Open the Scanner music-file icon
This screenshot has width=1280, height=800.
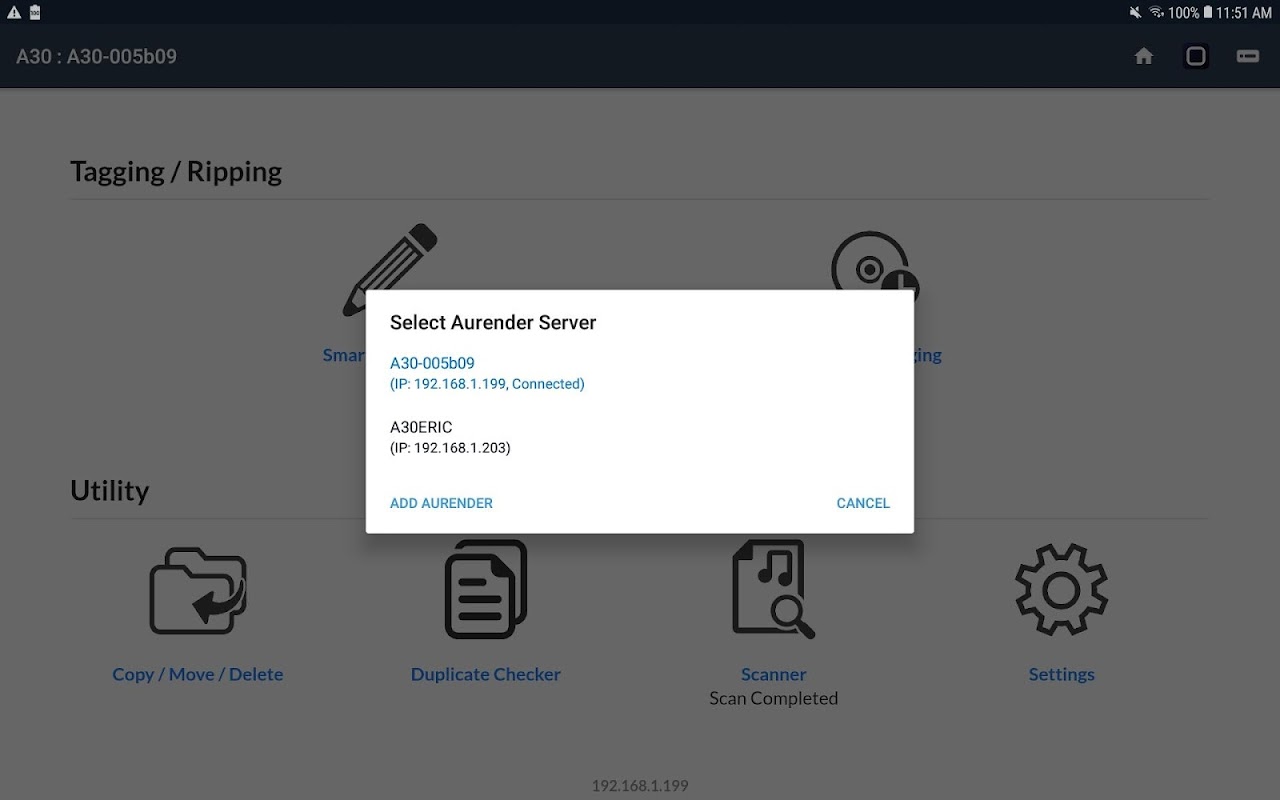pos(773,589)
